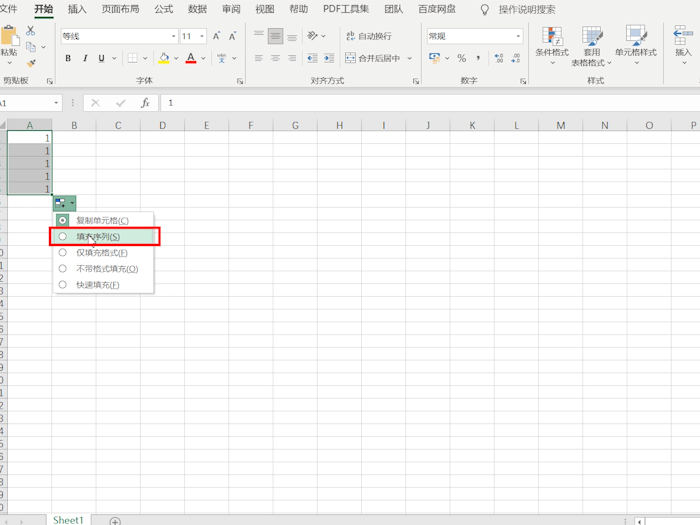The width and height of the screenshot is (700, 525).
Task: Open the font name dropdown
Action: (173, 36)
